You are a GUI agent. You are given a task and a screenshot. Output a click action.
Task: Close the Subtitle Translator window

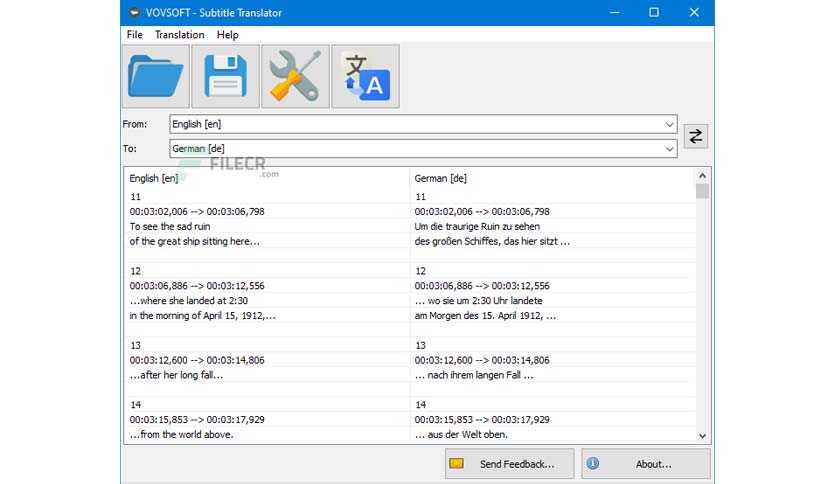pos(694,12)
